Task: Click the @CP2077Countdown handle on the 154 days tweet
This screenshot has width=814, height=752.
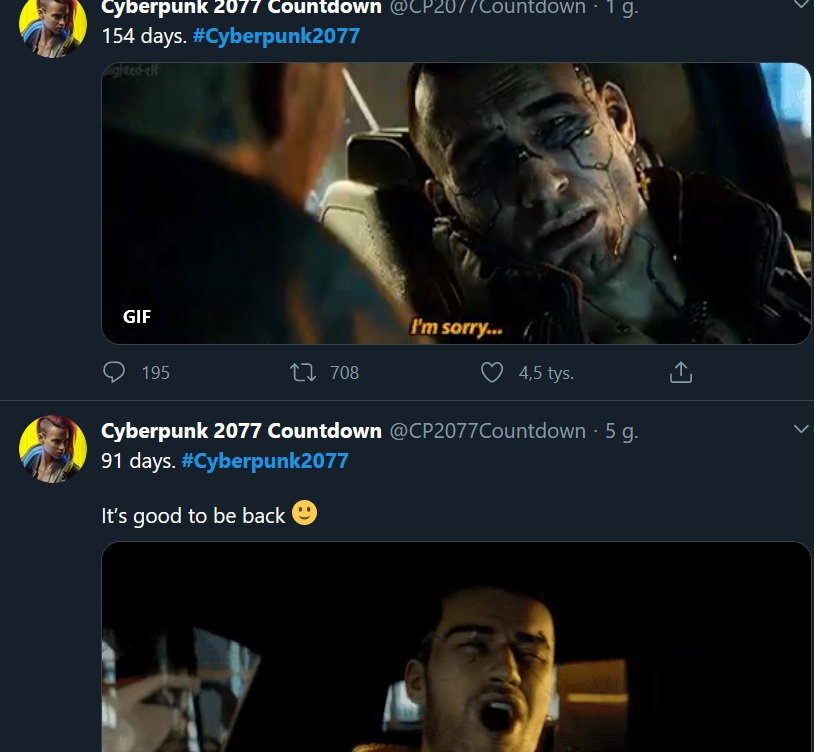Action: pyautogui.click(x=486, y=8)
